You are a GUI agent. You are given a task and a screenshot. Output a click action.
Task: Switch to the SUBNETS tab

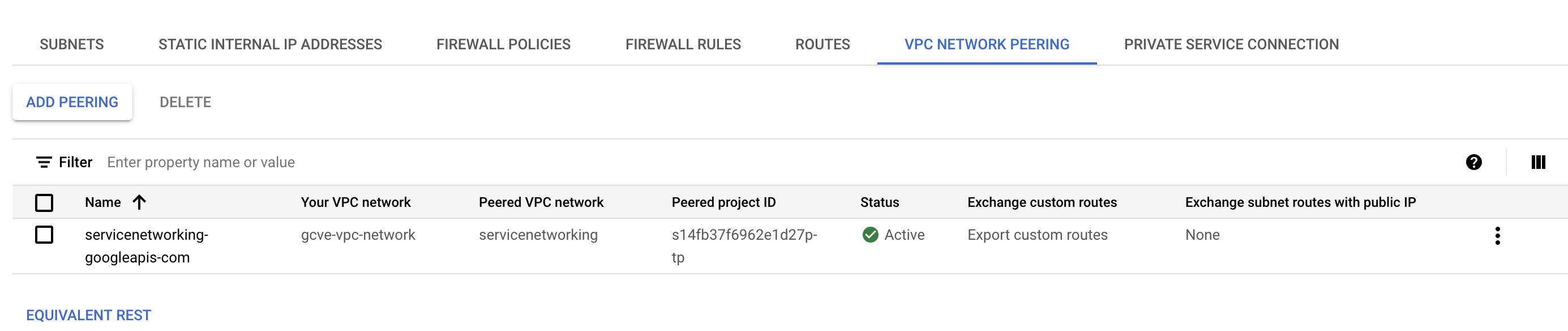point(71,44)
